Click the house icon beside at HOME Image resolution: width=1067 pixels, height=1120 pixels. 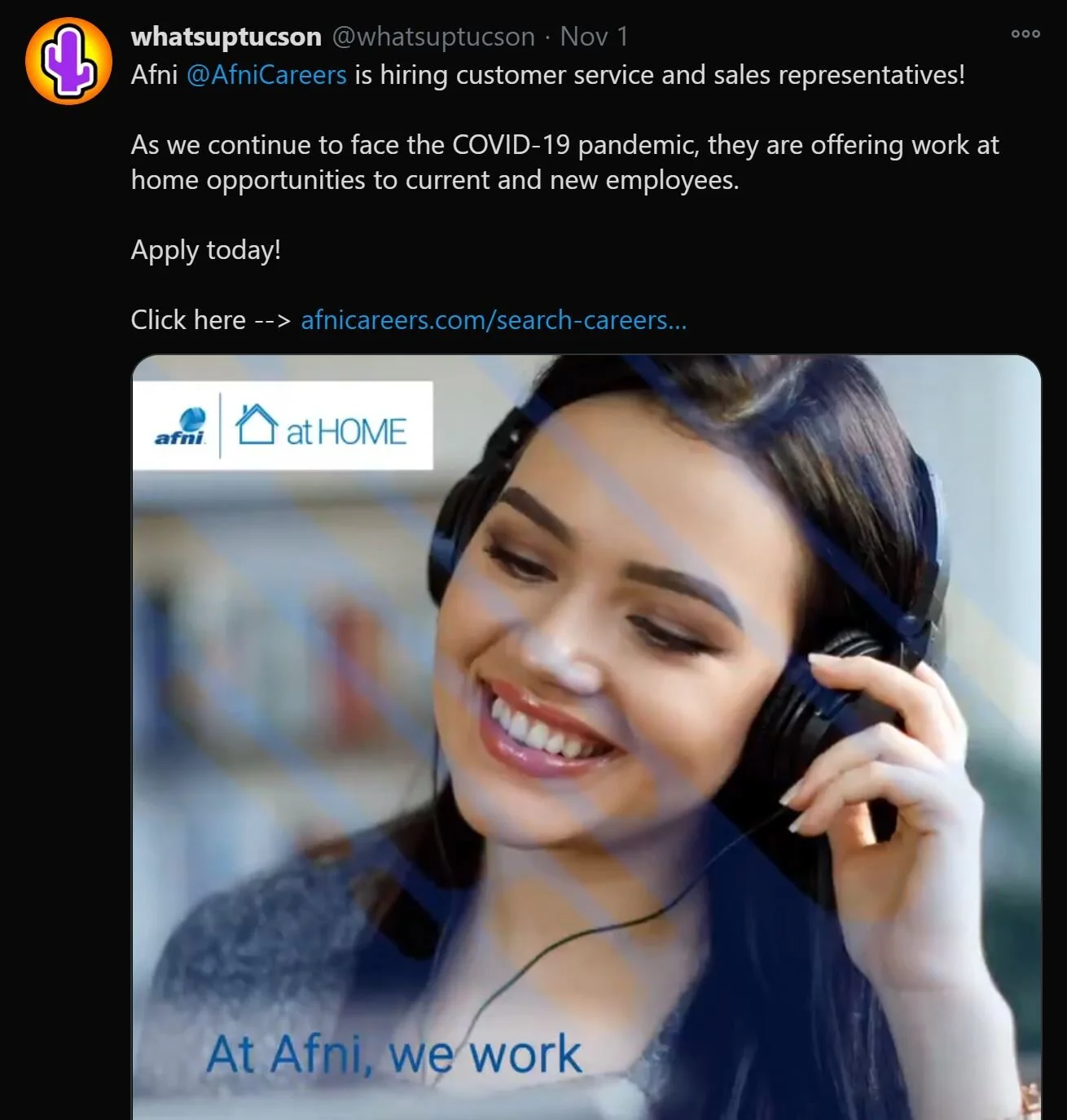point(257,424)
